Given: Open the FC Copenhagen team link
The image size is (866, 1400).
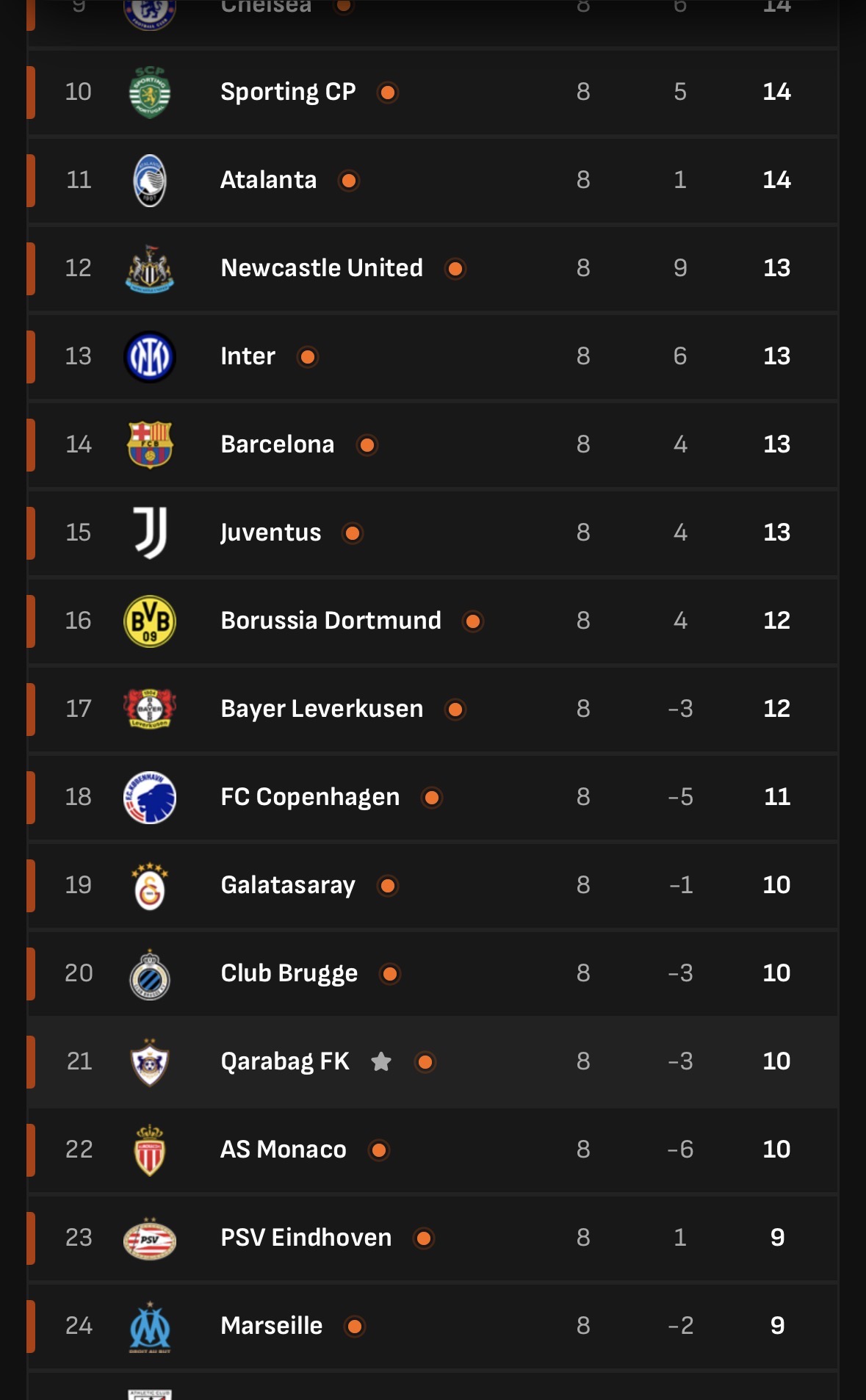Looking at the screenshot, I should [310, 797].
